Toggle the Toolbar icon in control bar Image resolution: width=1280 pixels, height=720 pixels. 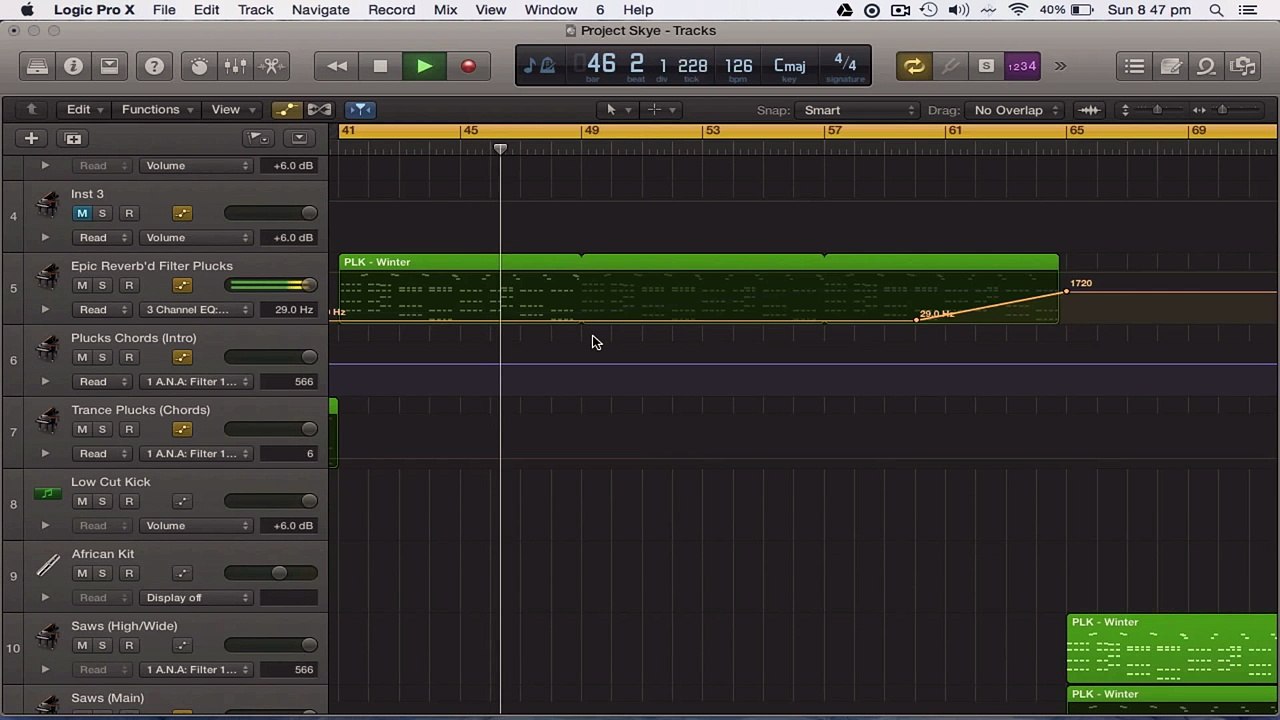tap(109, 66)
